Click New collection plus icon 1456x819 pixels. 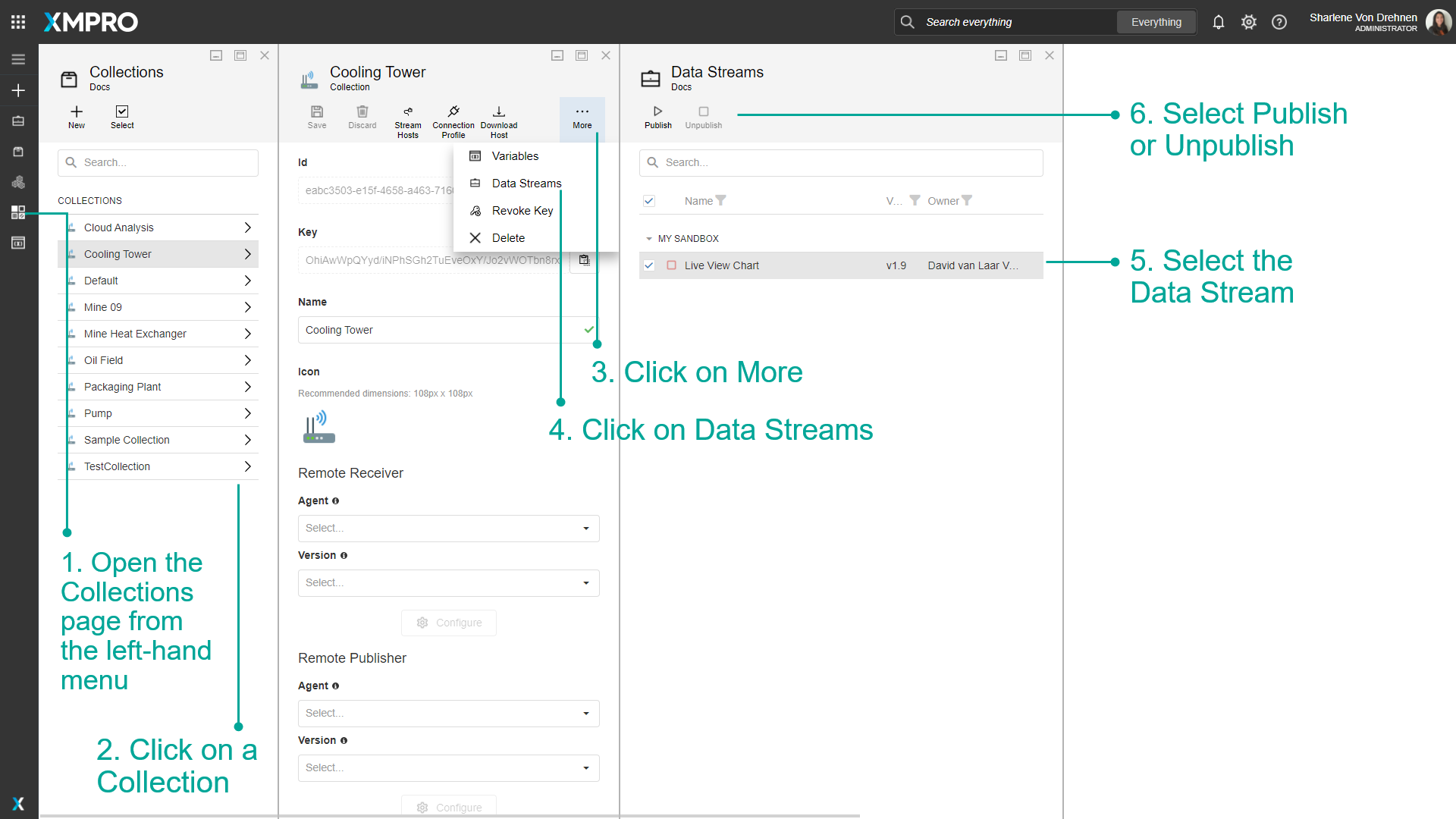(x=77, y=112)
